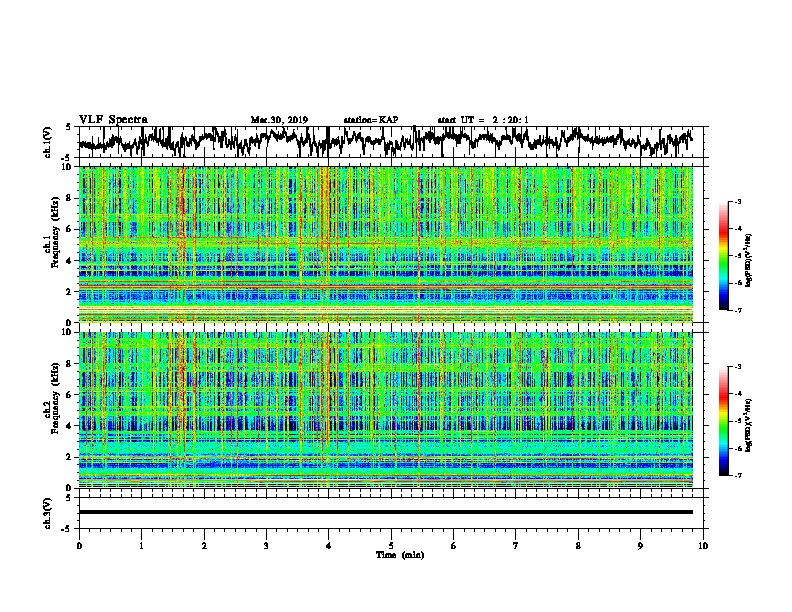The height and width of the screenshot is (612, 792).
Task: Click the log(PSD) label beside ch.2 color bar
Action: pyautogui.click(x=749, y=425)
